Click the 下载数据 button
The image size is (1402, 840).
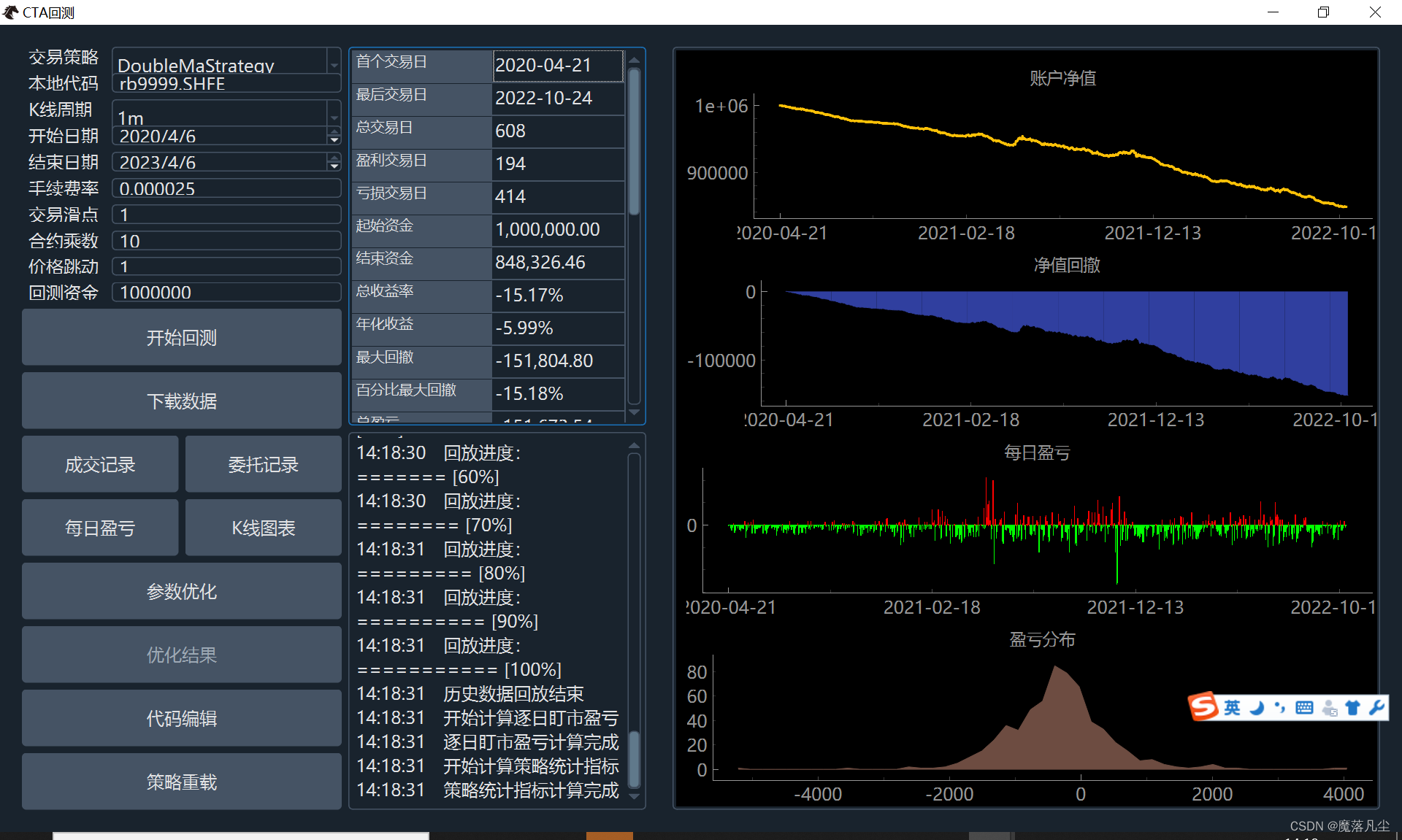point(181,401)
